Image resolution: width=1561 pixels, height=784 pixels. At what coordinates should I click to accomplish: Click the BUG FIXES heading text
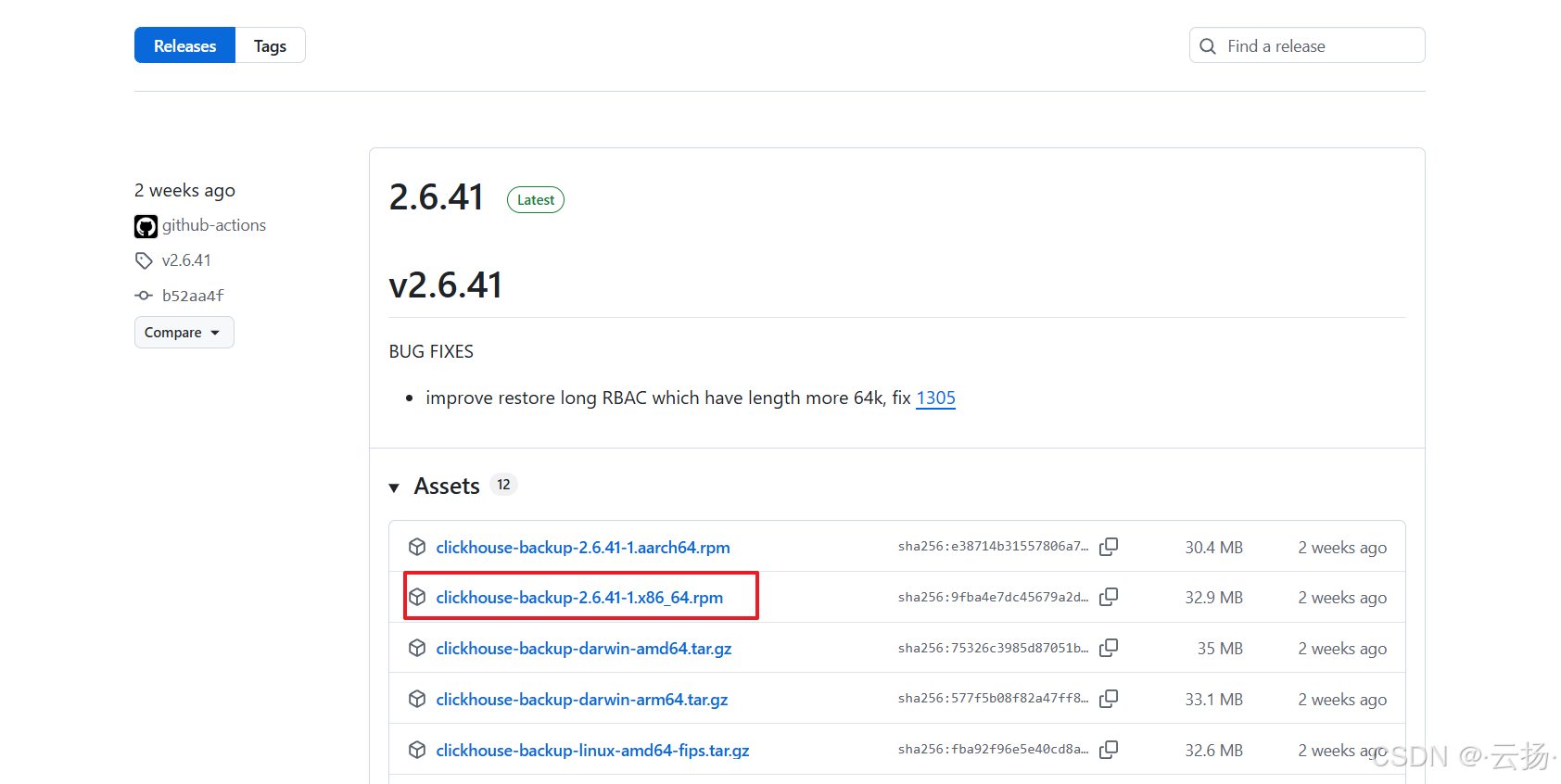[431, 351]
